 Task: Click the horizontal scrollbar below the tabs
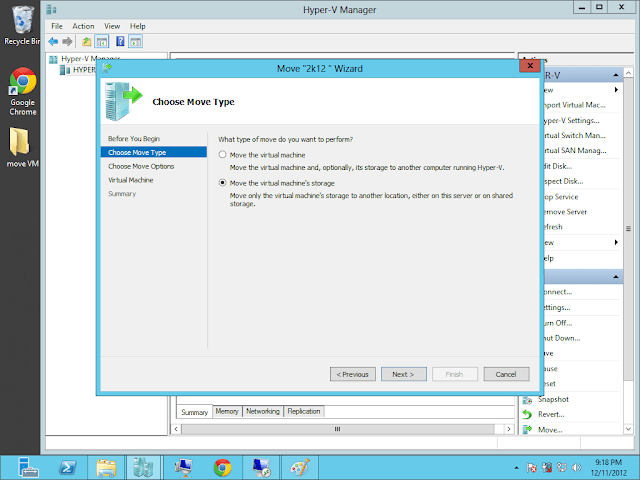(x=340, y=428)
